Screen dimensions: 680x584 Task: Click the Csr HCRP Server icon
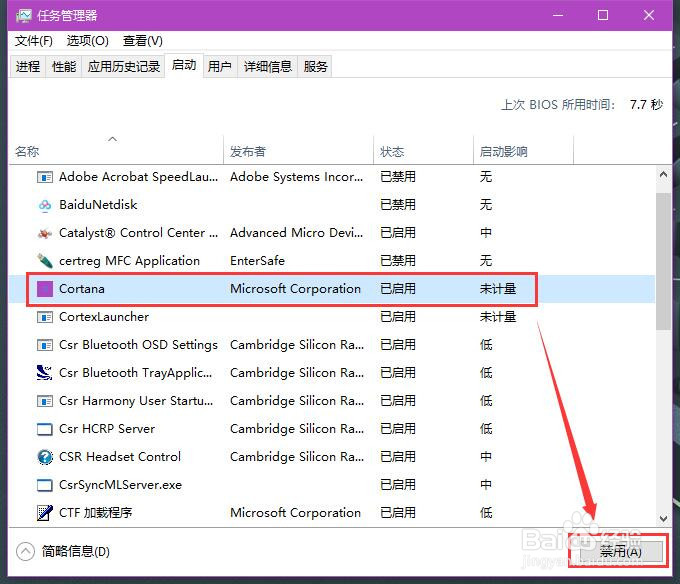point(45,429)
